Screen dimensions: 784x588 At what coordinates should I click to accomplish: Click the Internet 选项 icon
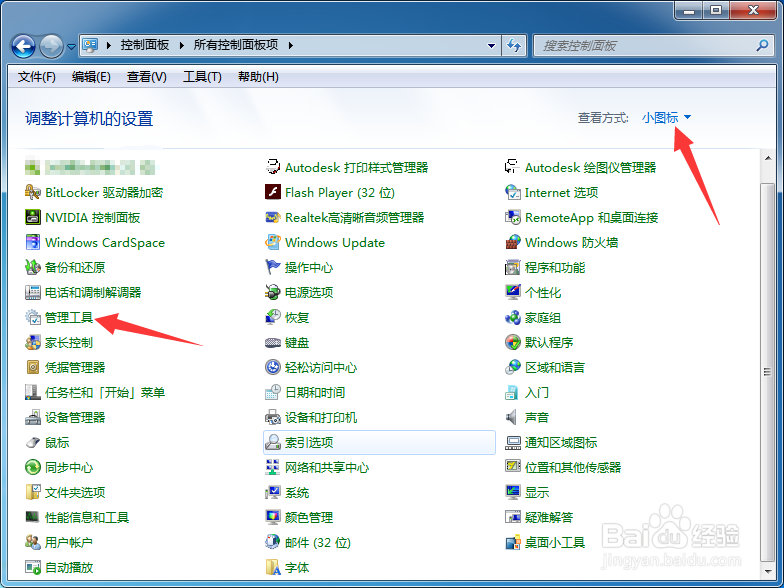[512, 192]
